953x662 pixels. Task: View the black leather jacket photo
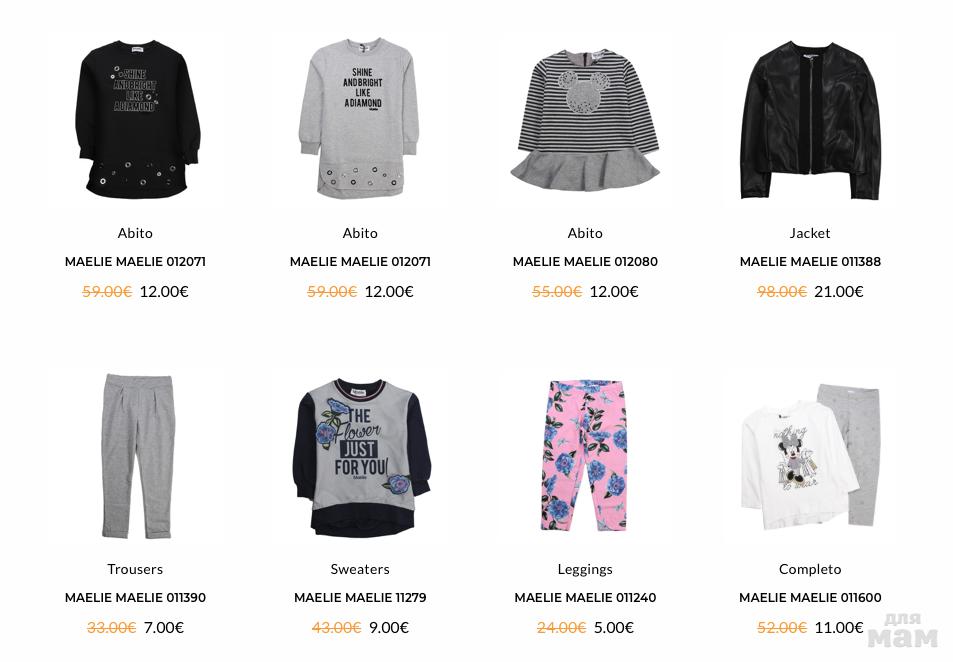tap(810, 120)
